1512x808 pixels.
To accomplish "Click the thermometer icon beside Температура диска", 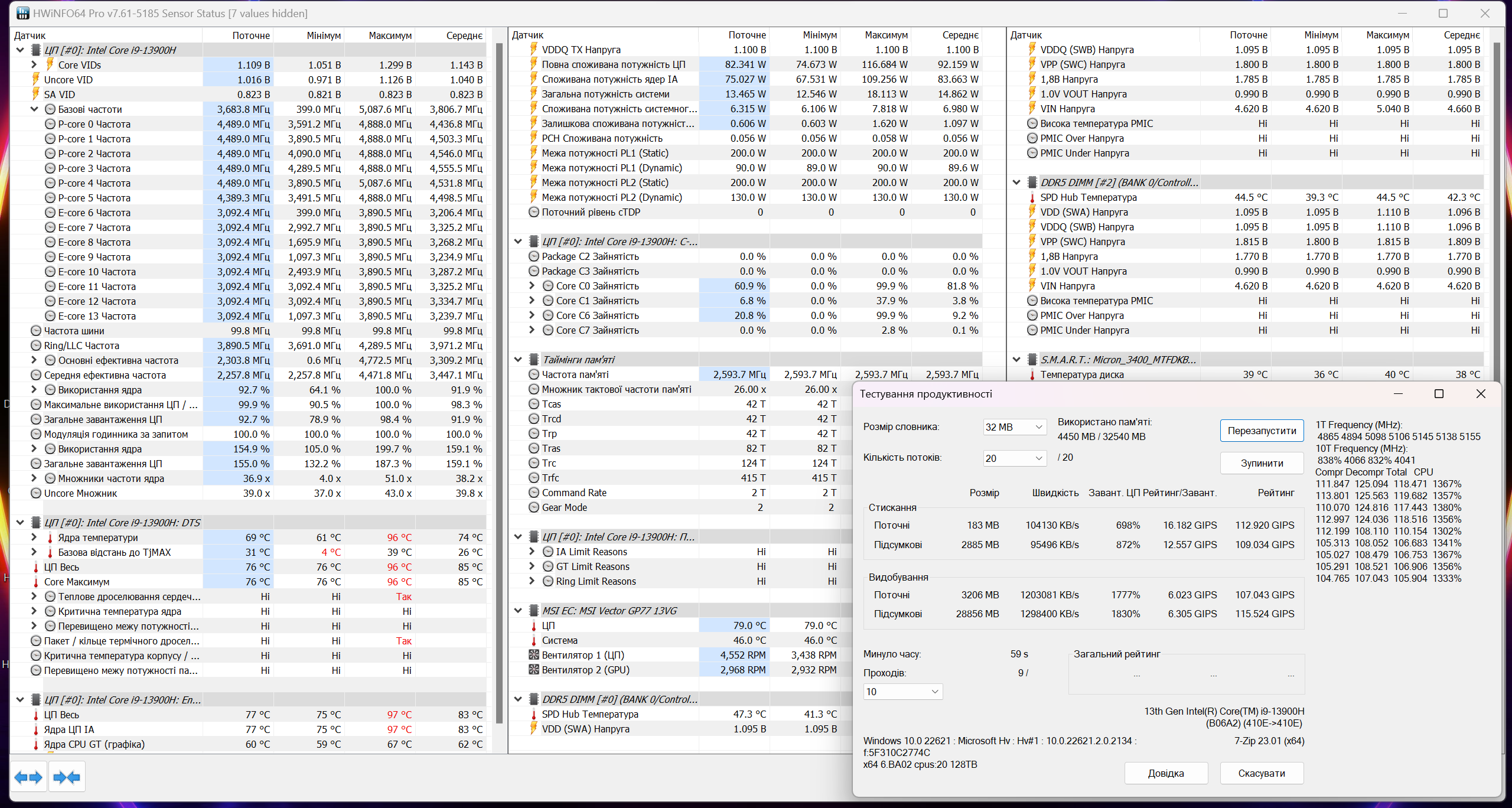I will pyautogui.click(x=1032, y=374).
